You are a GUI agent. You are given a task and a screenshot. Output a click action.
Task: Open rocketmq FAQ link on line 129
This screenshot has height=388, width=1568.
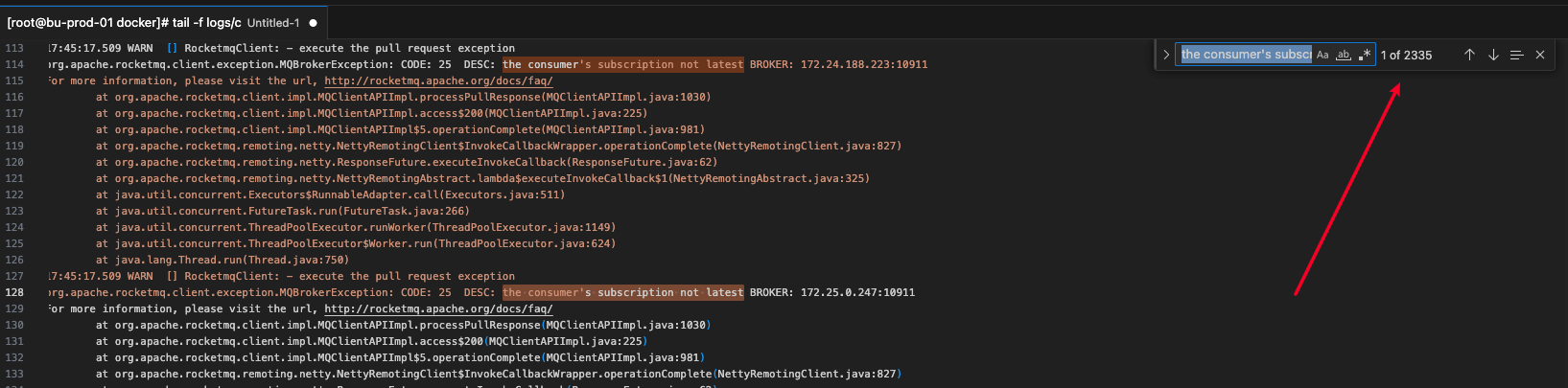coord(438,308)
